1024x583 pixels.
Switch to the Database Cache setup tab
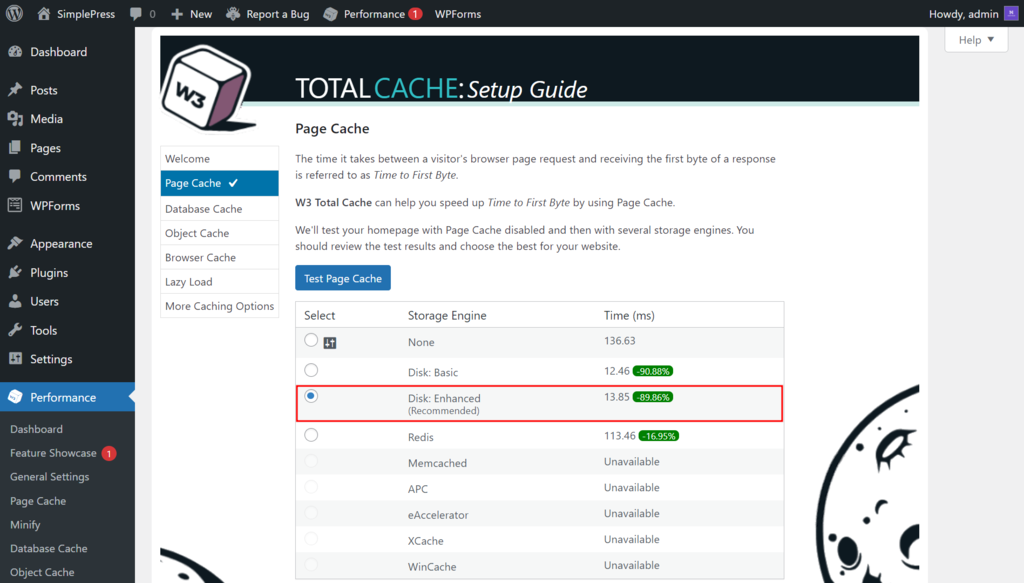pos(205,208)
